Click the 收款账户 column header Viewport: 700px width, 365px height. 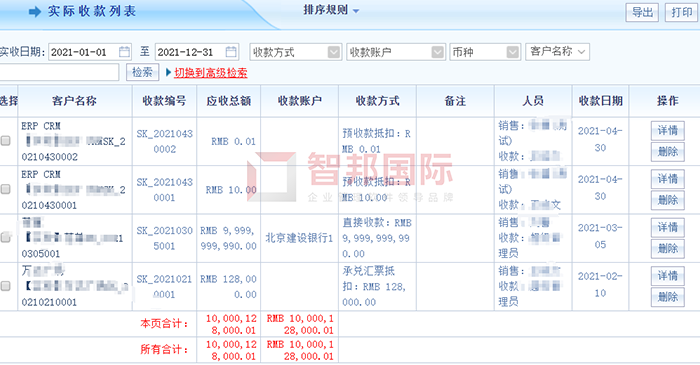click(300, 101)
